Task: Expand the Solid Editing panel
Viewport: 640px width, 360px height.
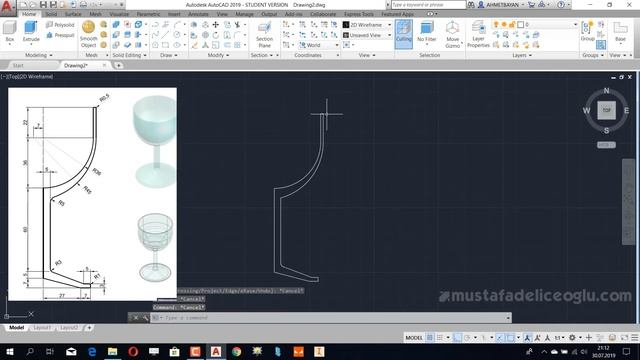Action: [129, 55]
